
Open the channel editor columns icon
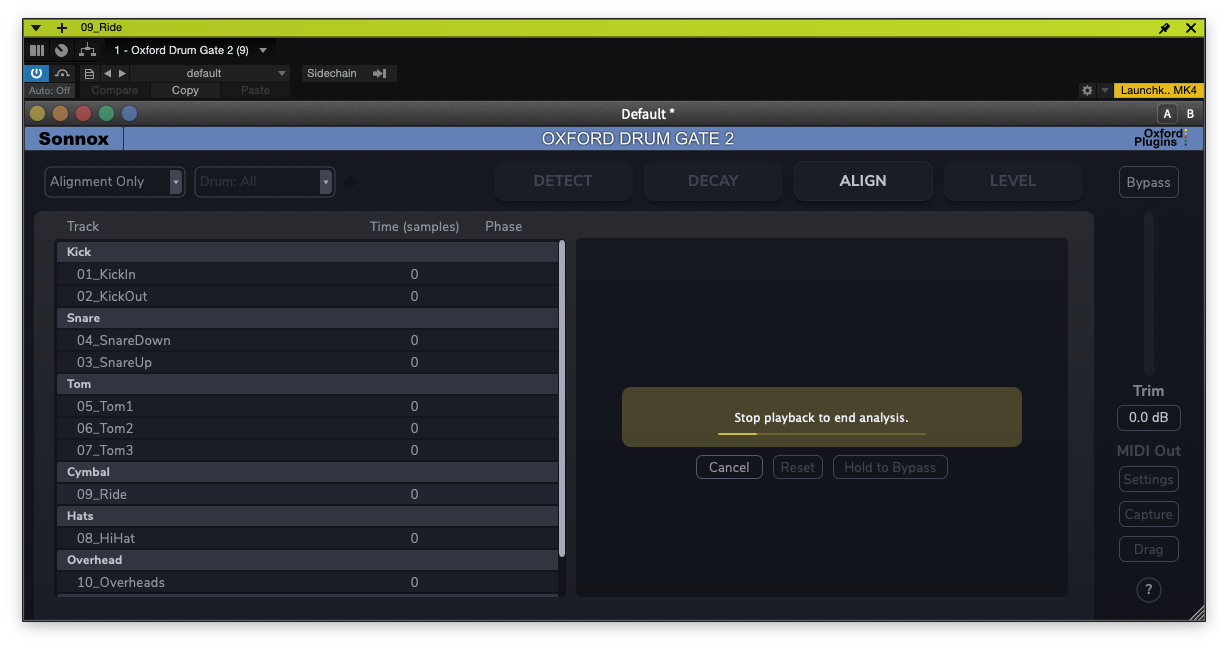[x=37, y=50]
